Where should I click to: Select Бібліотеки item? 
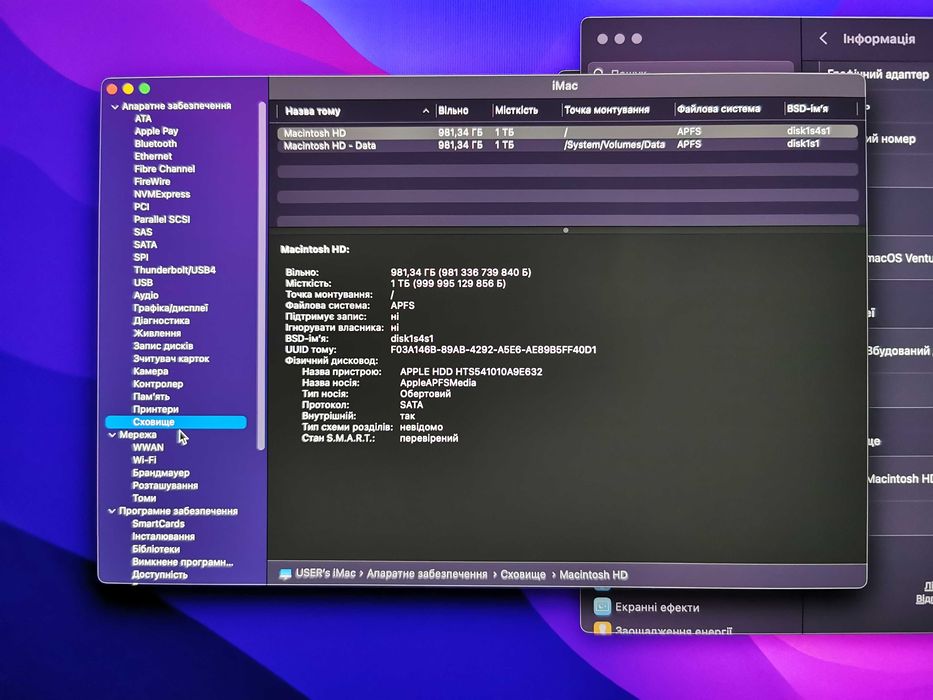pos(156,549)
